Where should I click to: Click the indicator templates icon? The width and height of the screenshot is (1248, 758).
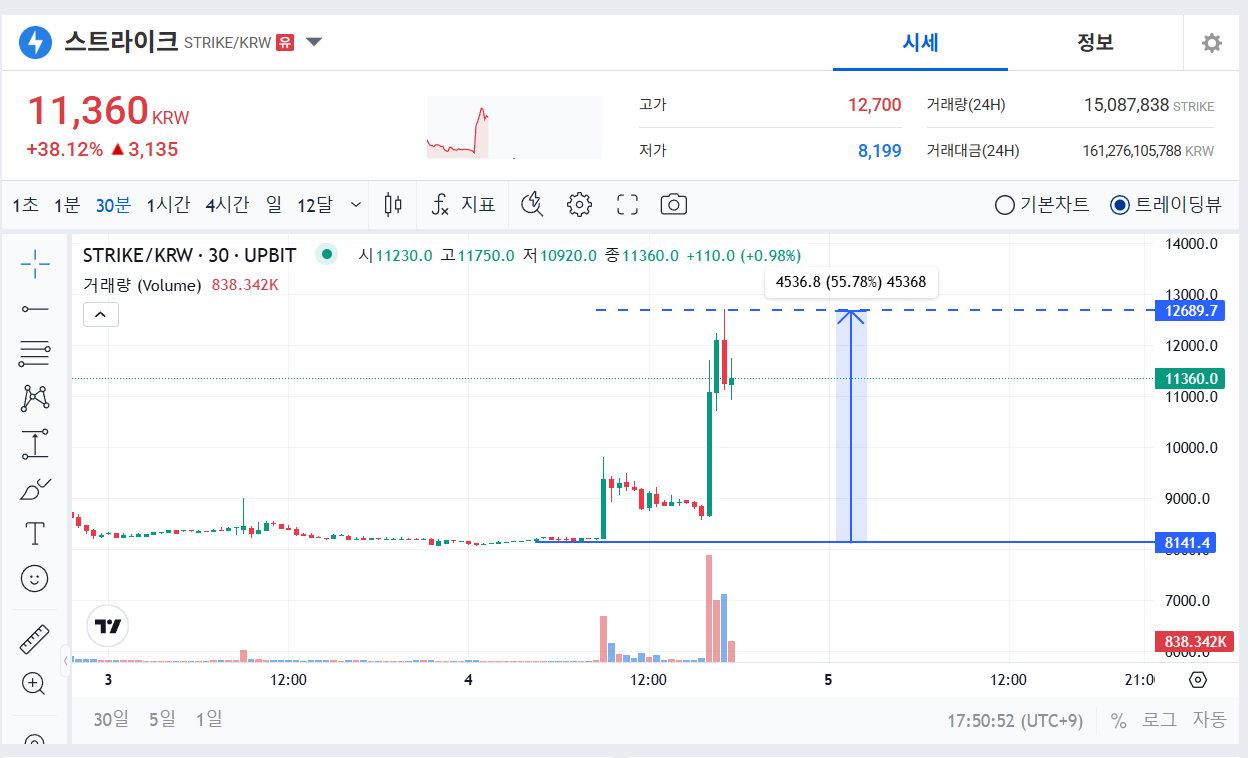(x=533, y=205)
